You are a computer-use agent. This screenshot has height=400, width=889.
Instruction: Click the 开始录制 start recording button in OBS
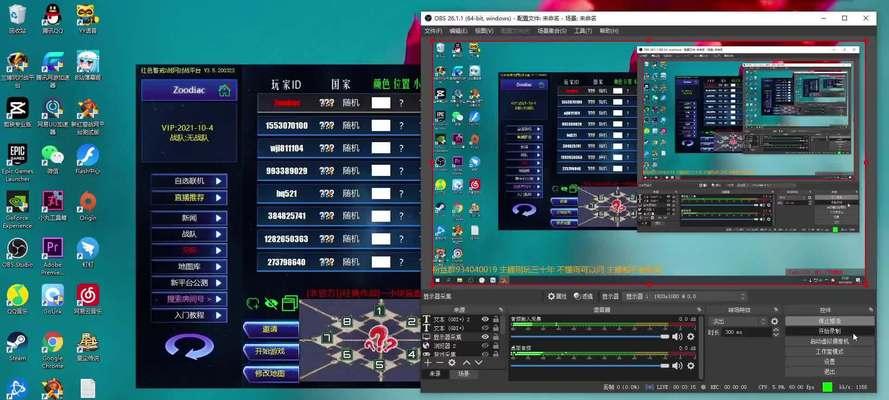829,331
